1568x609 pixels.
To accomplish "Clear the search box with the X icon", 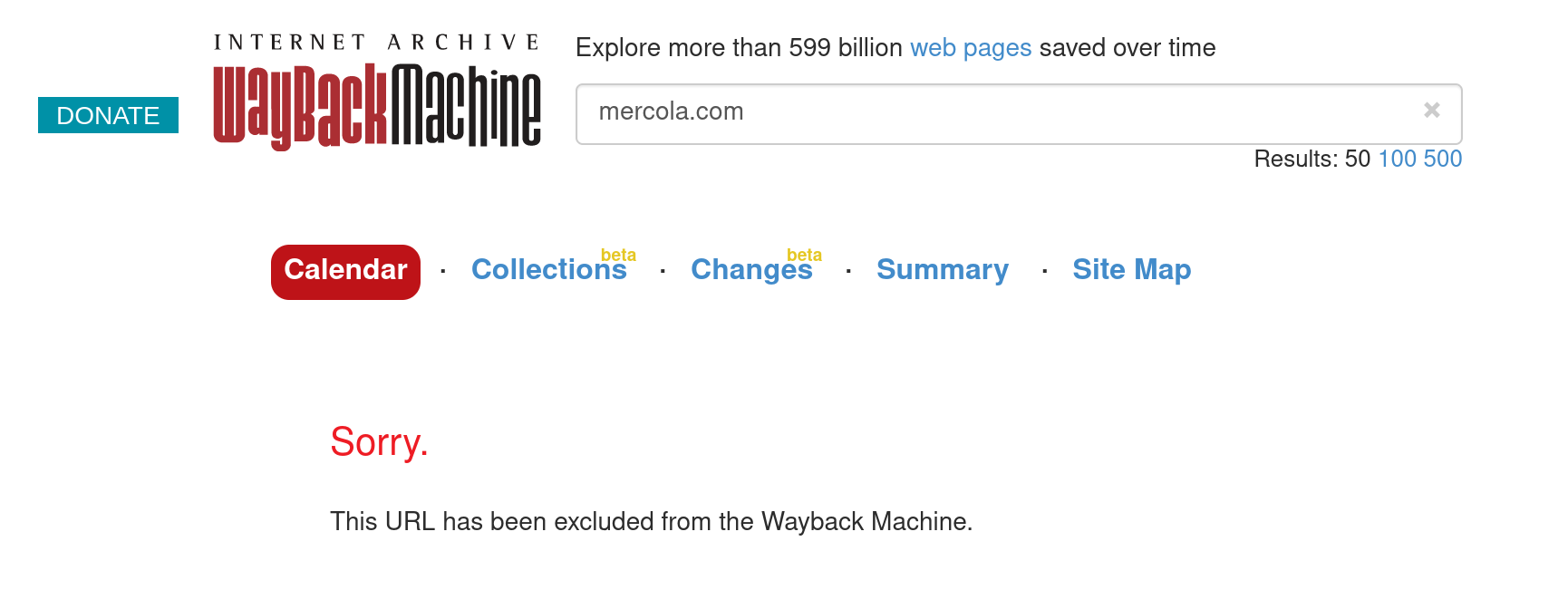I will (x=1432, y=111).
